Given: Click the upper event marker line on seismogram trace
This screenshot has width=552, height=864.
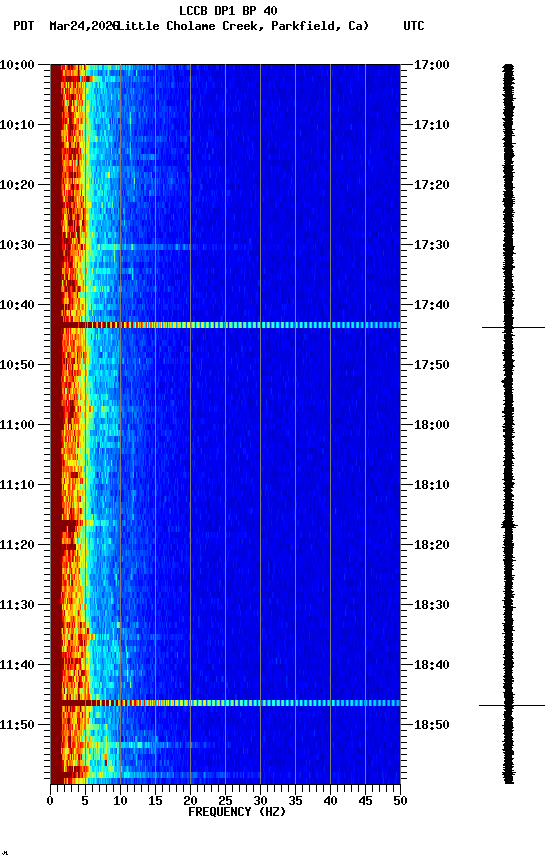Looking at the screenshot, I should (x=513, y=328).
